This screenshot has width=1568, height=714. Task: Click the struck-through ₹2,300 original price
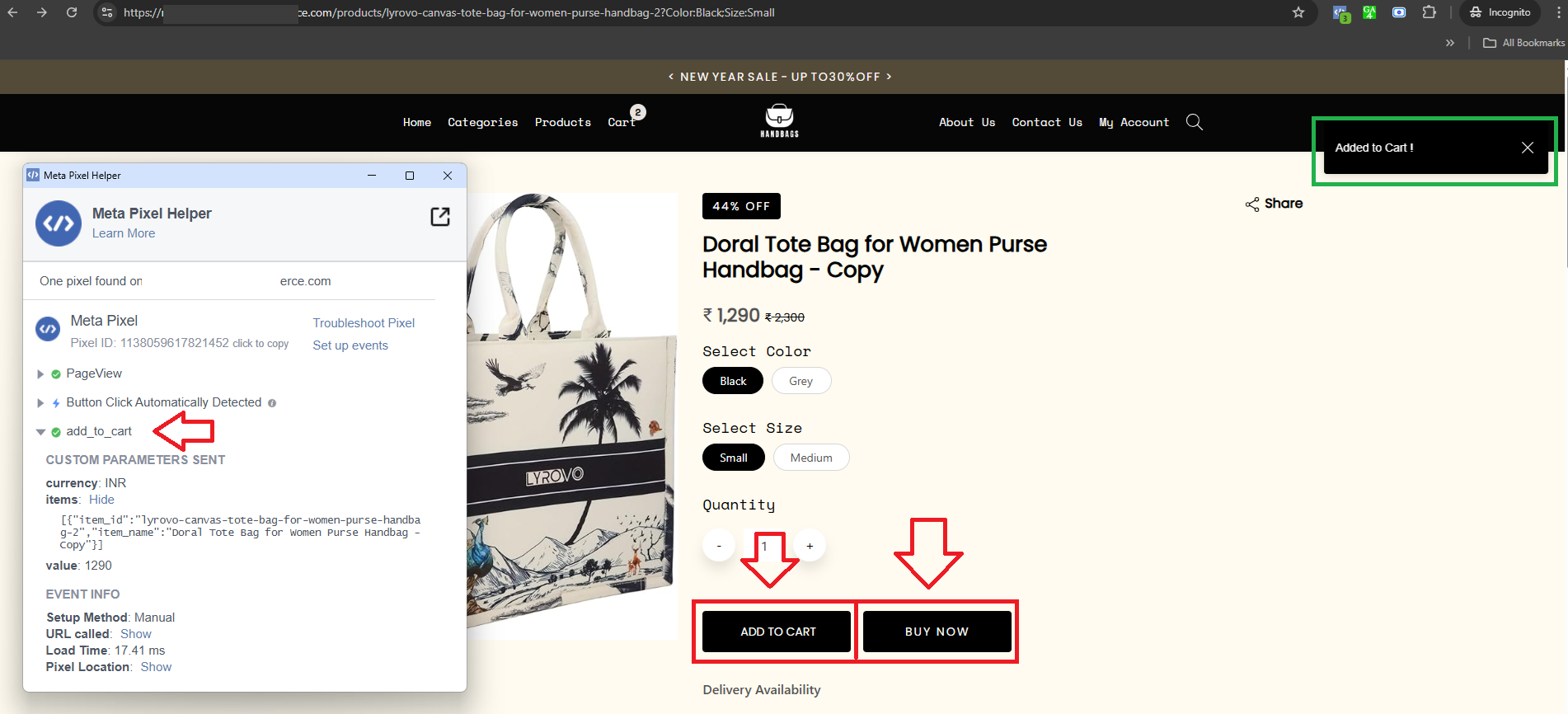(x=785, y=317)
